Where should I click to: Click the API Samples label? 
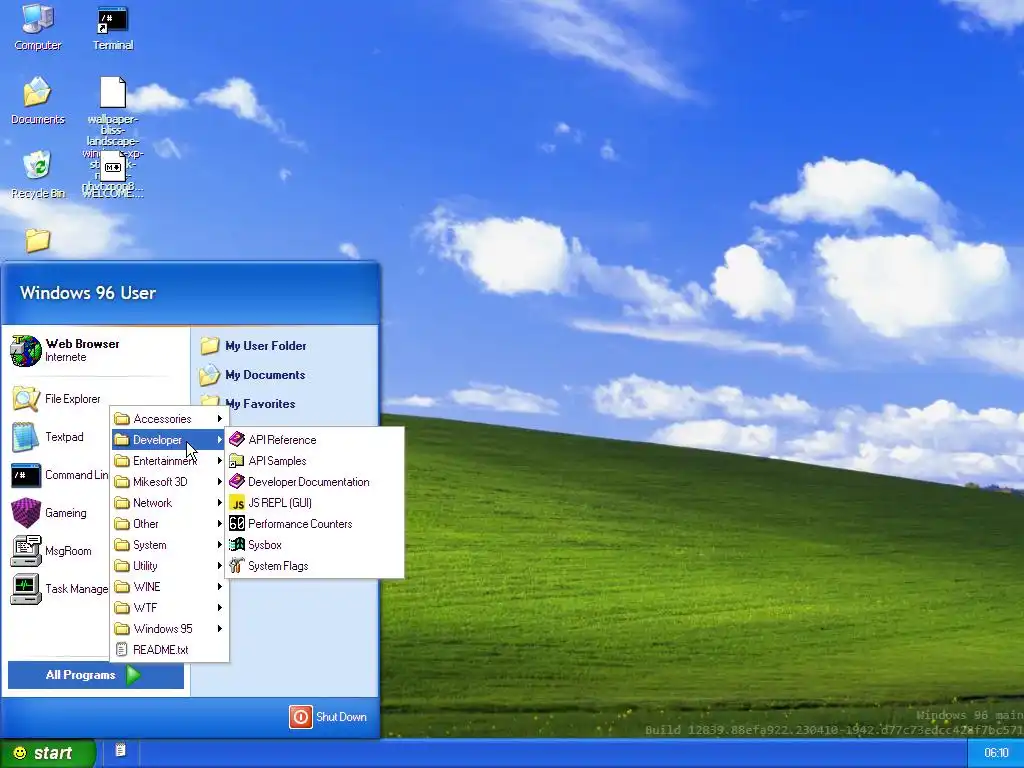(277, 460)
